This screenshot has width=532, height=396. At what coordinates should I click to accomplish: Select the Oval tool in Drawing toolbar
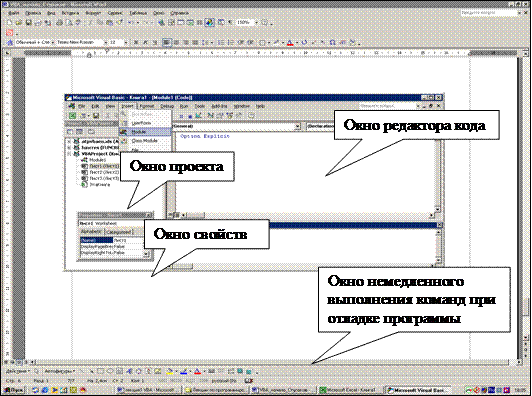click(x=110, y=371)
